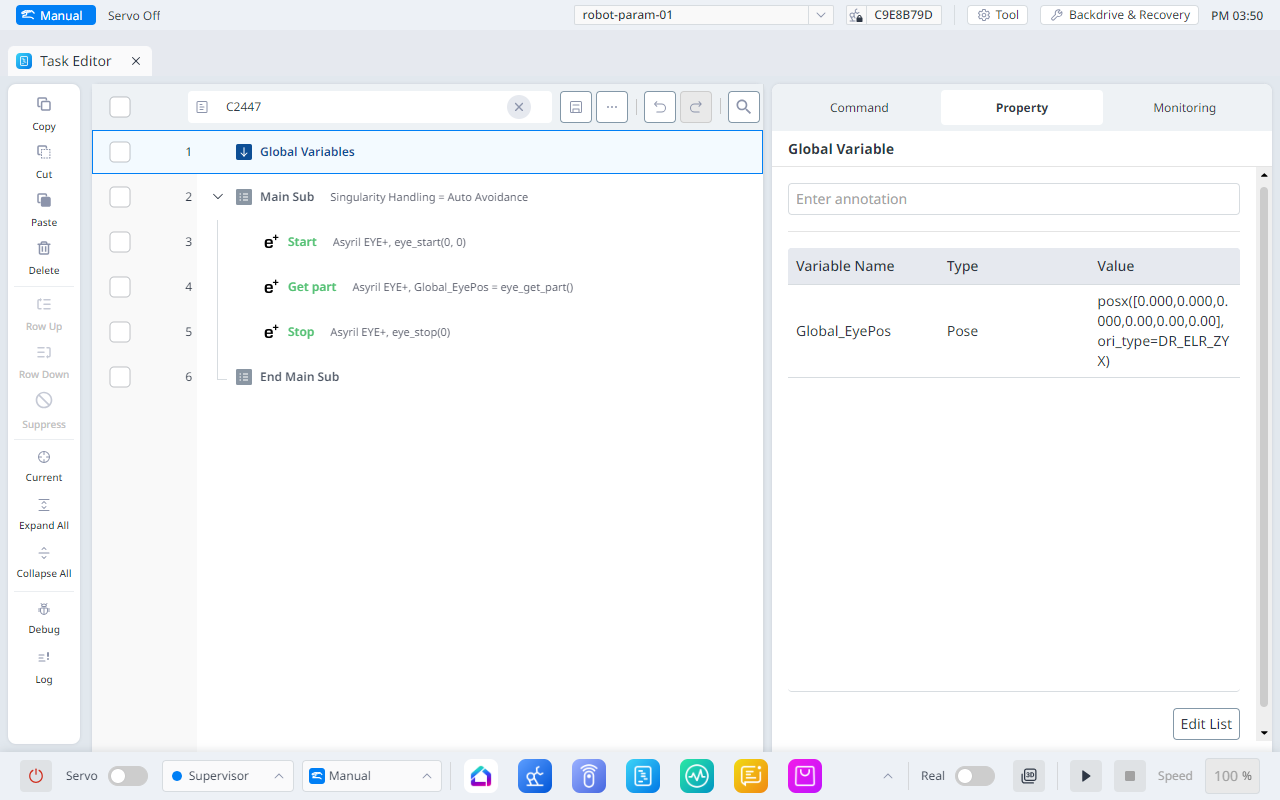Click the Enter annotation field
1280x800 pixels.
[x=1014, y=199]
